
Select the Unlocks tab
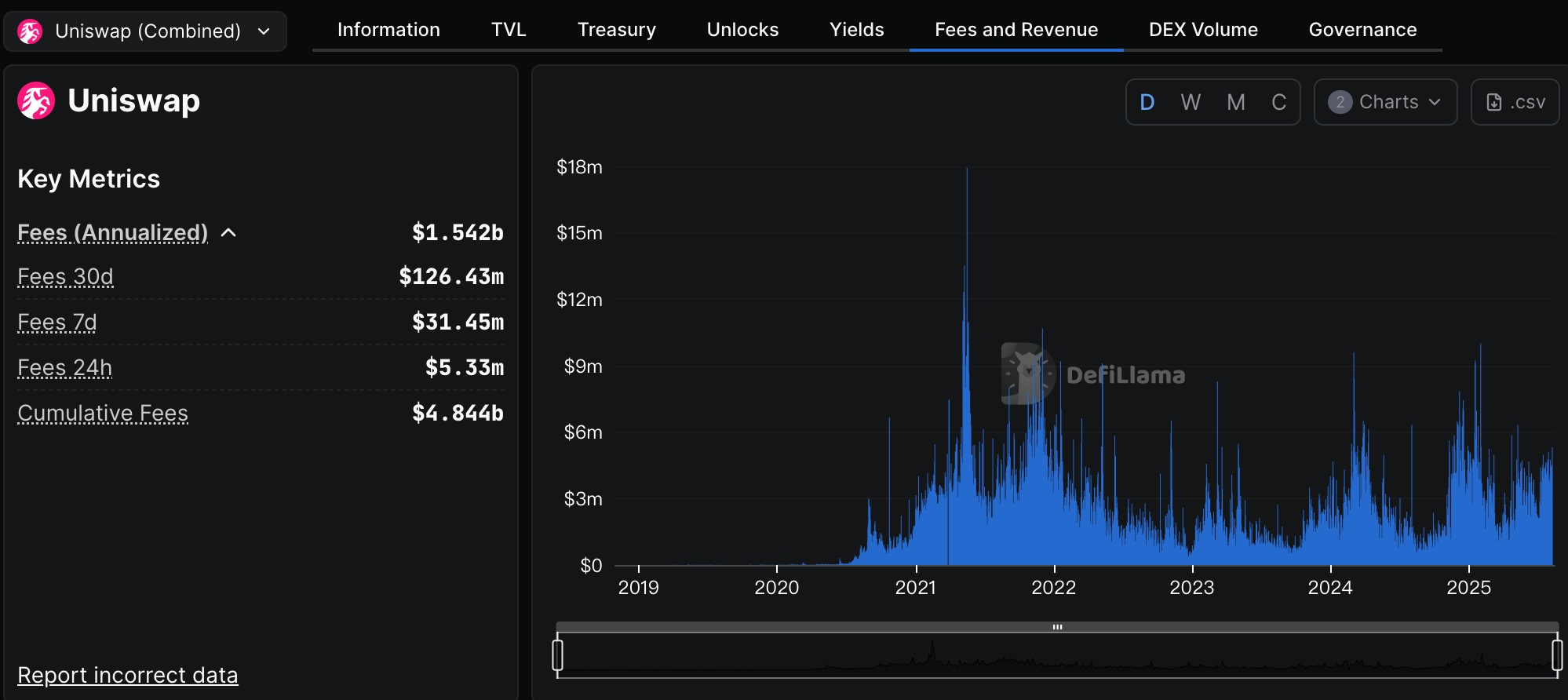click(742, 30)
